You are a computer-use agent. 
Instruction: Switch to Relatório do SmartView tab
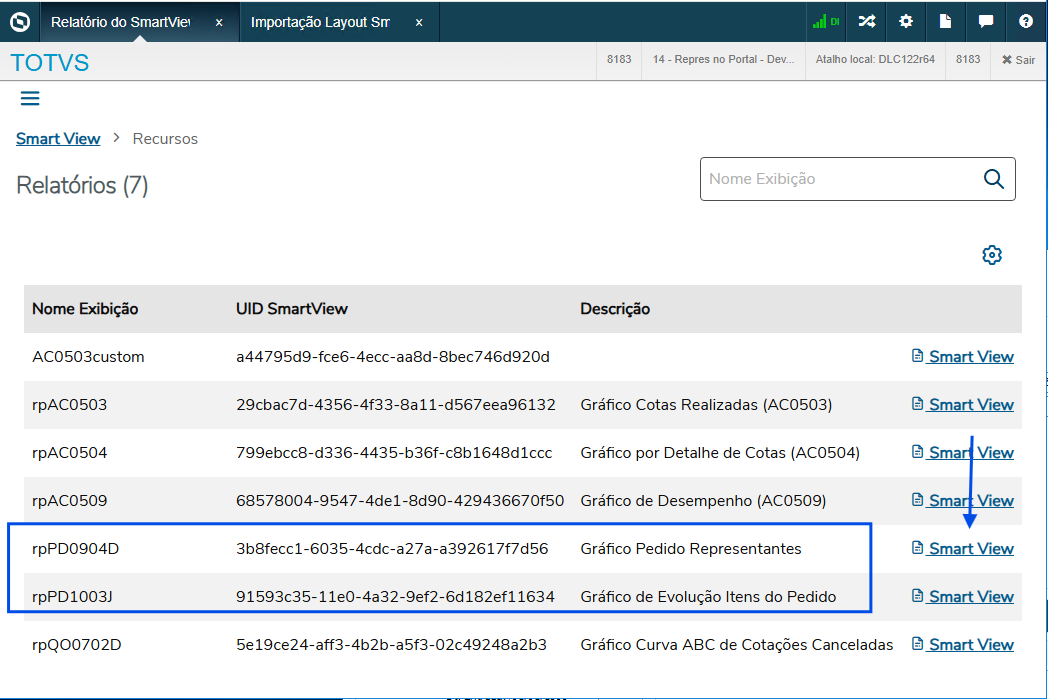[120, 22]
